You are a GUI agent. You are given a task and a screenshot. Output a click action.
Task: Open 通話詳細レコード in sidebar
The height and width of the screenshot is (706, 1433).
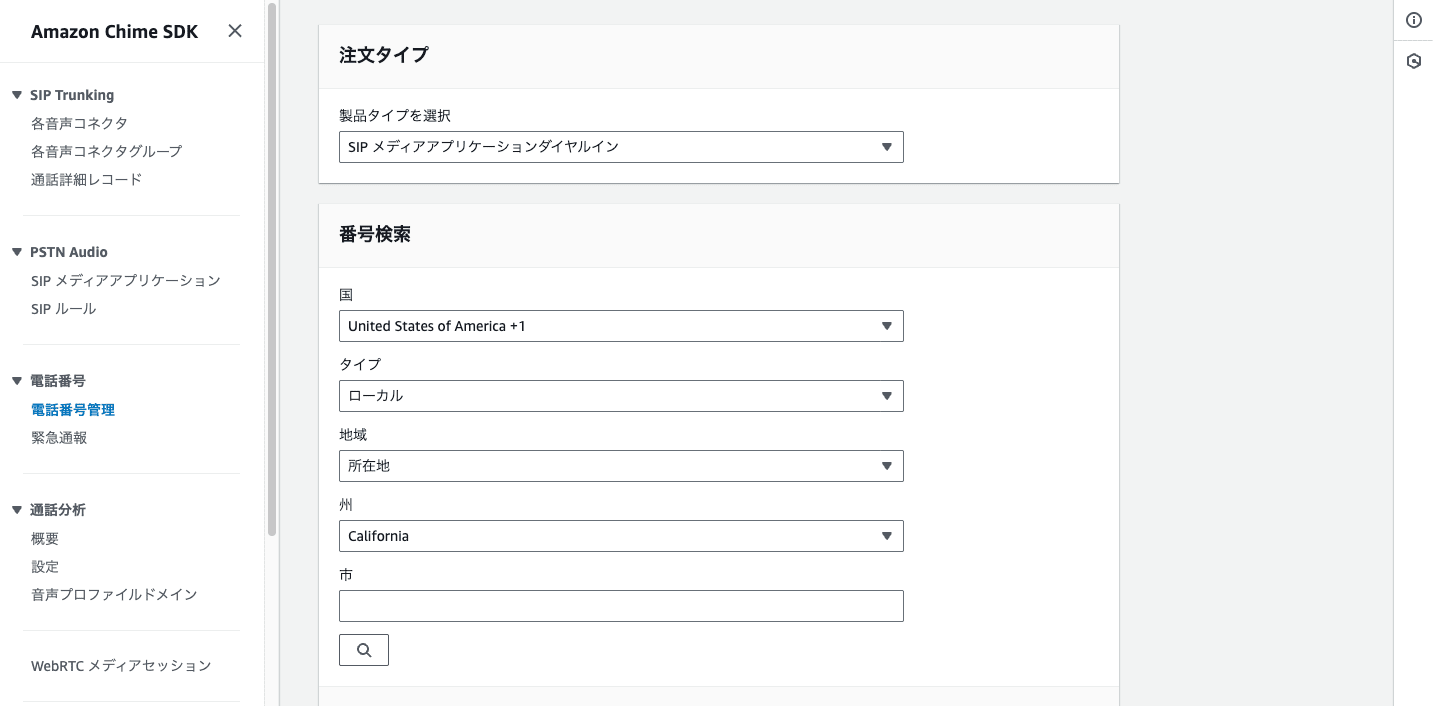[86, 179]
